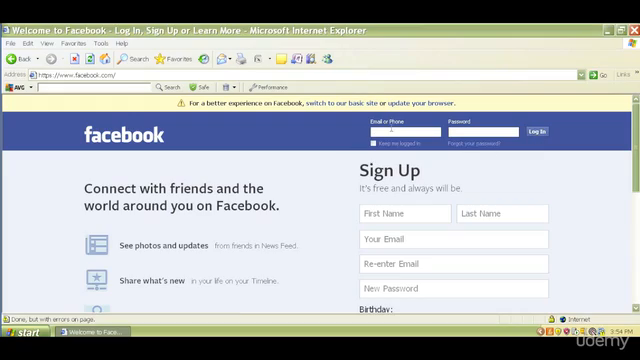Open the Edit menu
Viewport: 640px width, 360px height.
click(x=28, y=43)
